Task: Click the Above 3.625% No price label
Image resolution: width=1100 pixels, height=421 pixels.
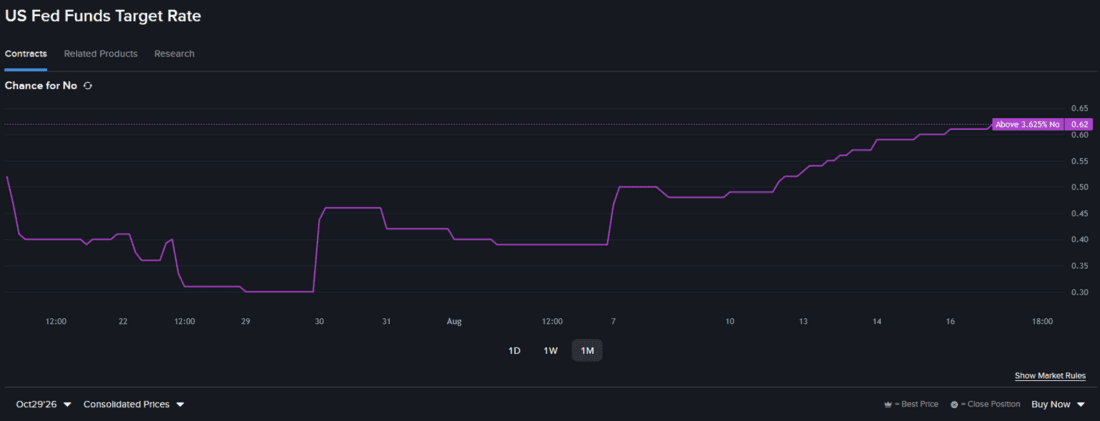Action: pyautogui.click(x=1028, y=124)
